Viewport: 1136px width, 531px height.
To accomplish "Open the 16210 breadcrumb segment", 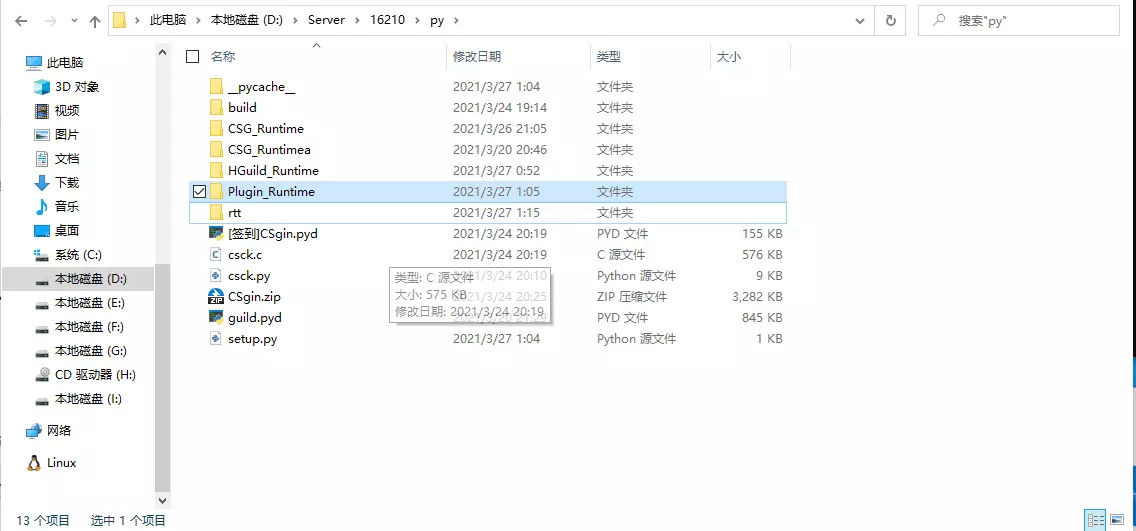I will tap(390, 21).
